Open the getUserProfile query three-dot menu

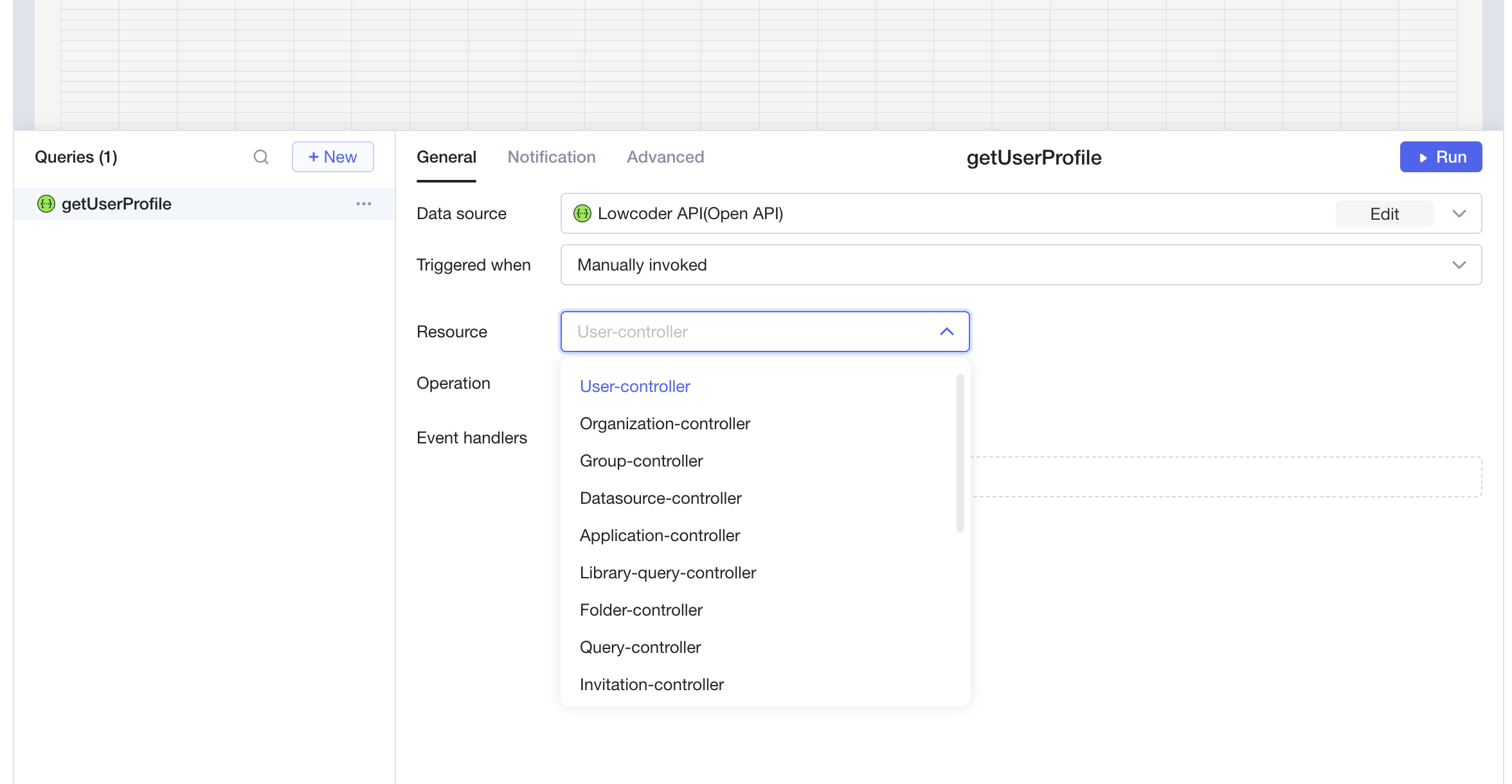363,204
